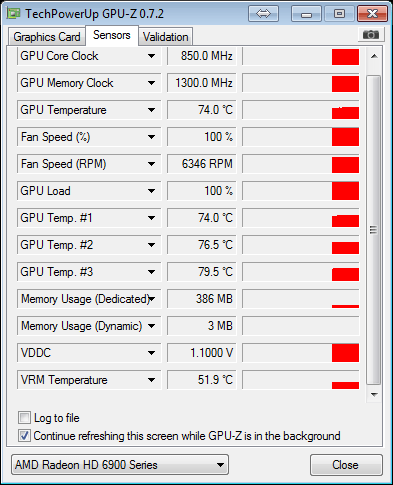This screenshot has height=485, width=393.
Task: Switch to the Graphics Card tab
Action: (x=47, y=37)
